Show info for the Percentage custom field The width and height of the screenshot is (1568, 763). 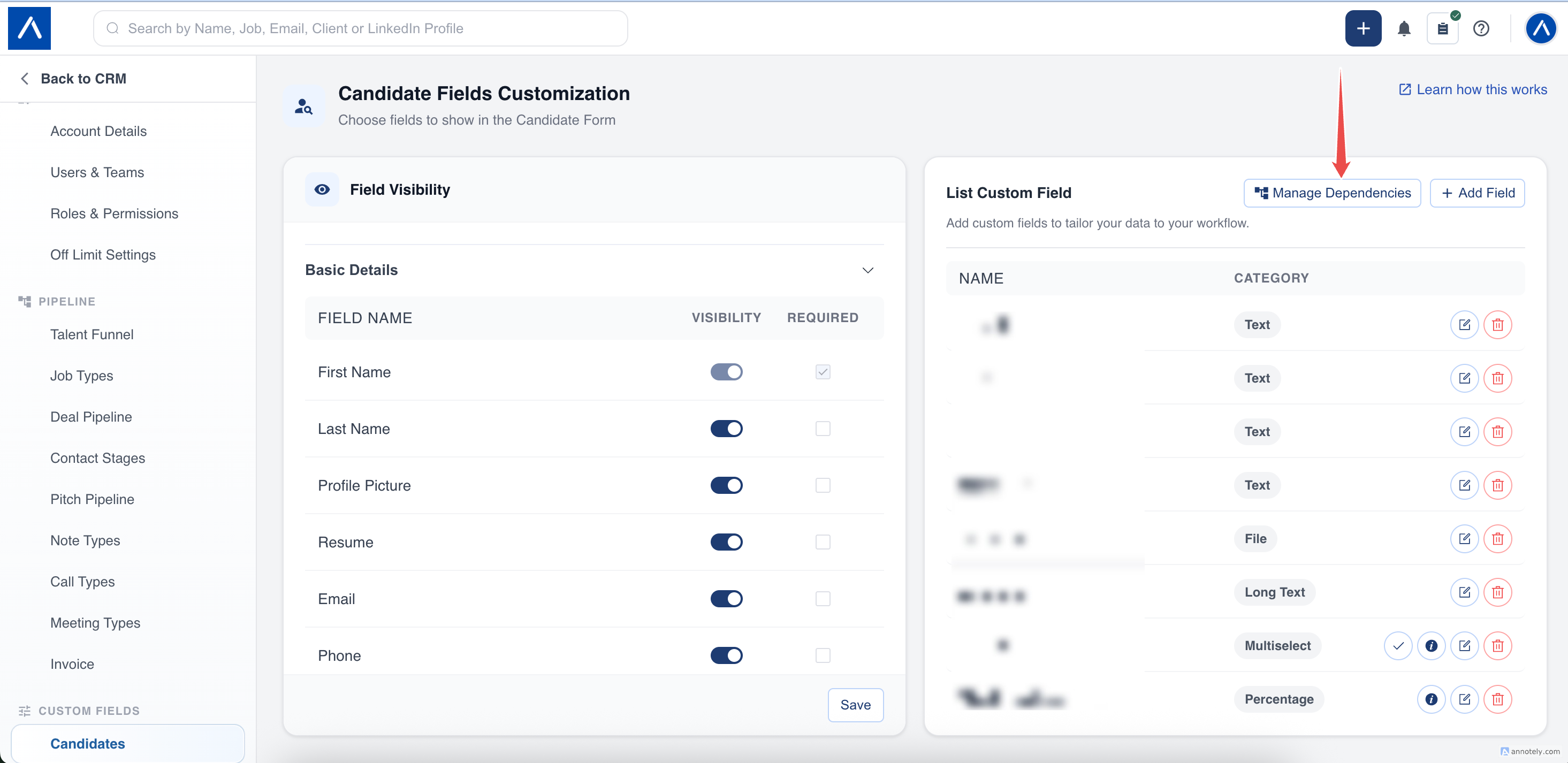(x=1431, y=699)
